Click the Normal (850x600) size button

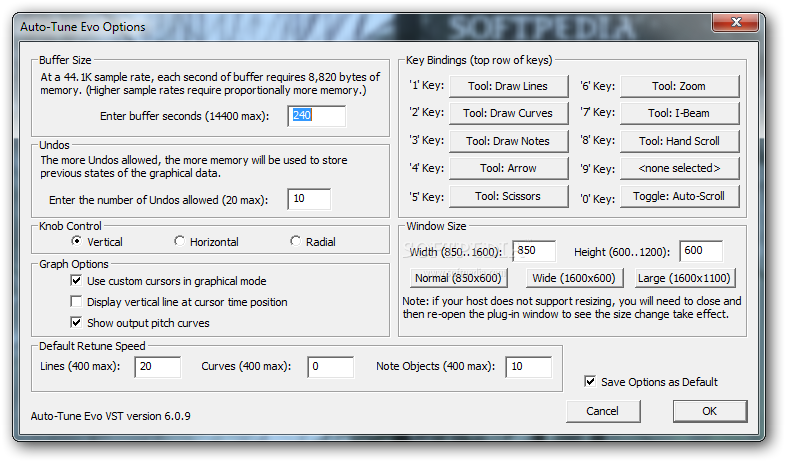(x=459, y=278)
